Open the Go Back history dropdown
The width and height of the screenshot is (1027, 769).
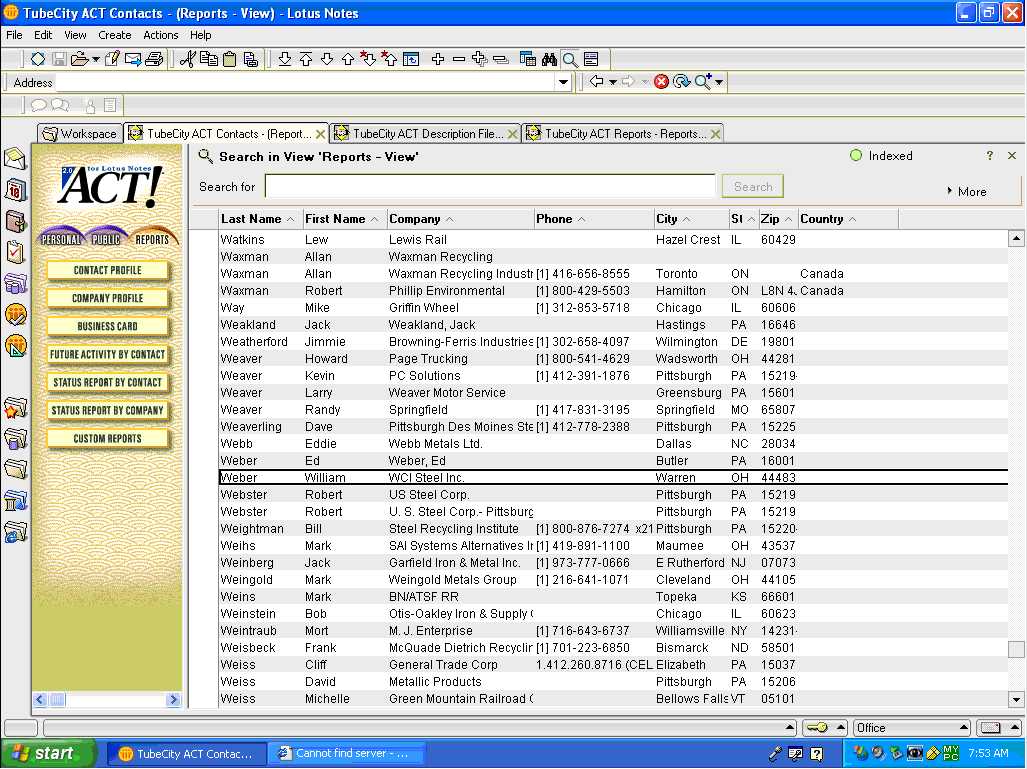click(x=612, y=82)
